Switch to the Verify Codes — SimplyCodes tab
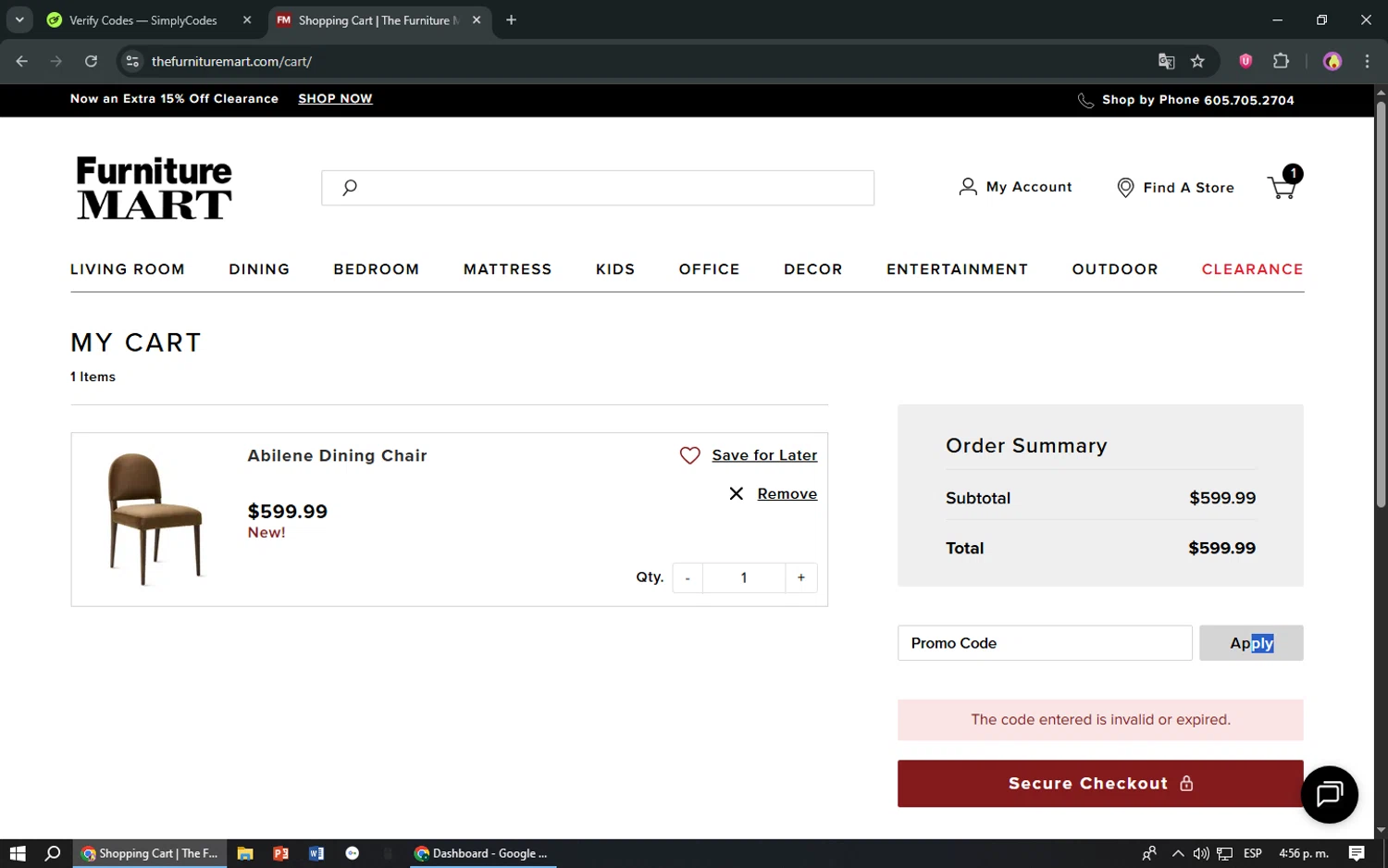 pos(143,19)
